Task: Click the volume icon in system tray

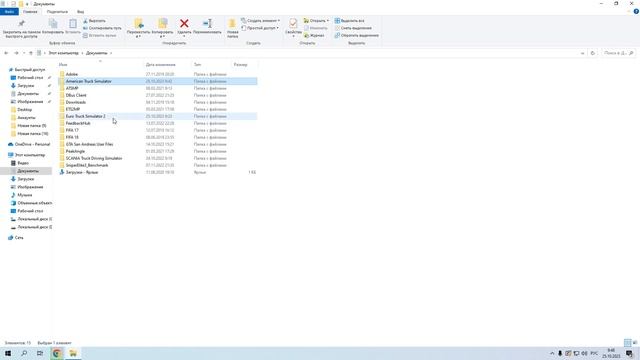Action: (584, 353)
